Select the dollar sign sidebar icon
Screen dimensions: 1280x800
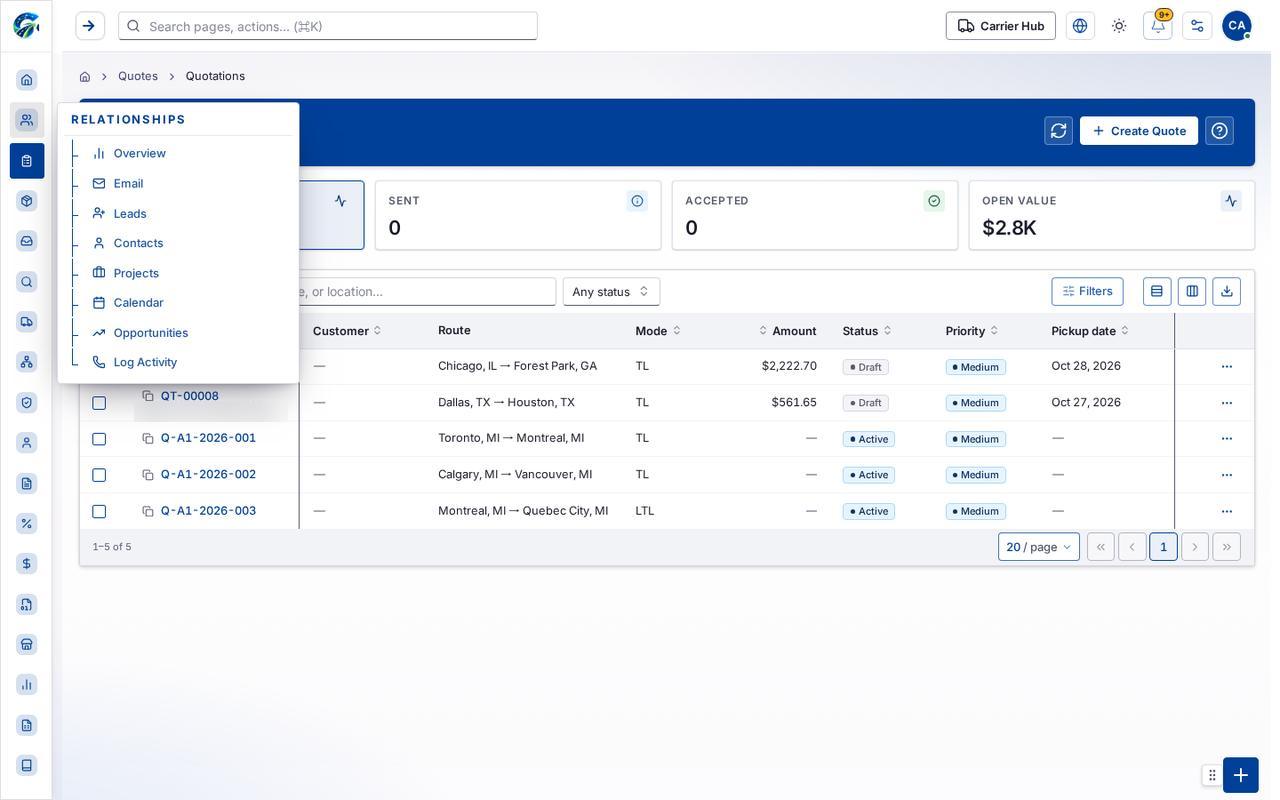[x=27, y=564]
